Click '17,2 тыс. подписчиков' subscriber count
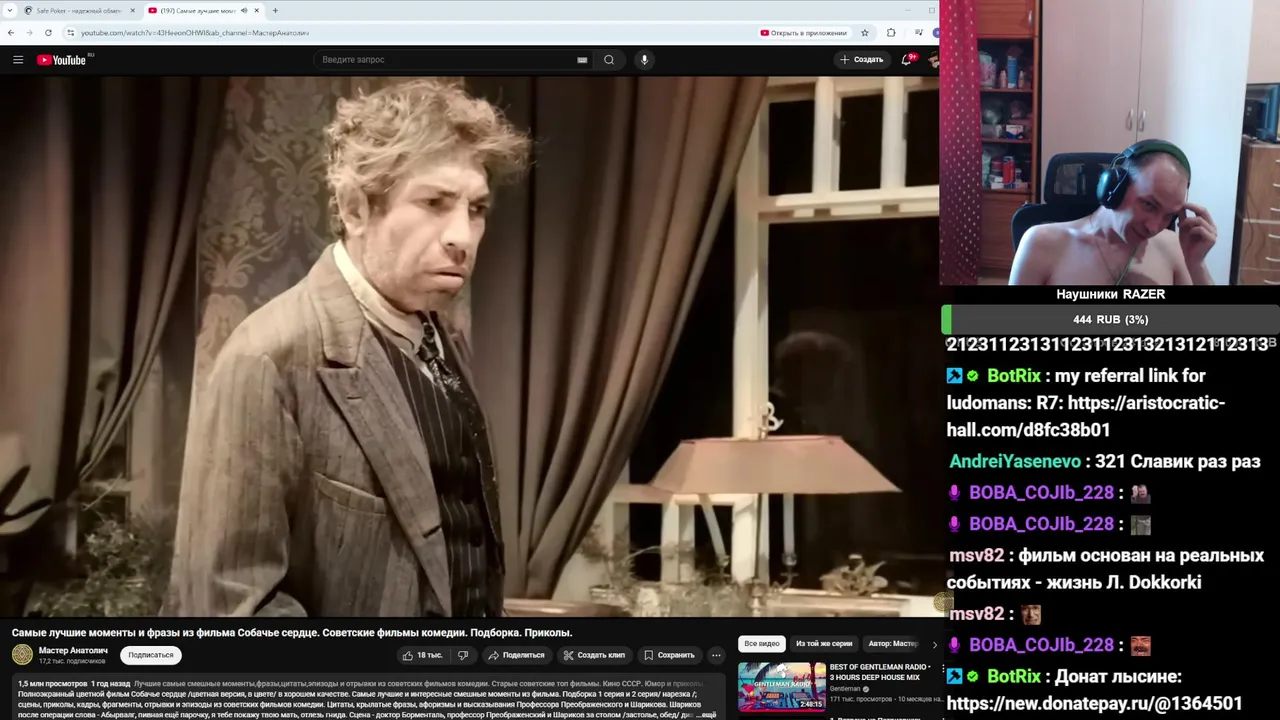Image resolution: width=1280 pixels, height=720 pixels. pyautogui.click(x=72, y=661)
